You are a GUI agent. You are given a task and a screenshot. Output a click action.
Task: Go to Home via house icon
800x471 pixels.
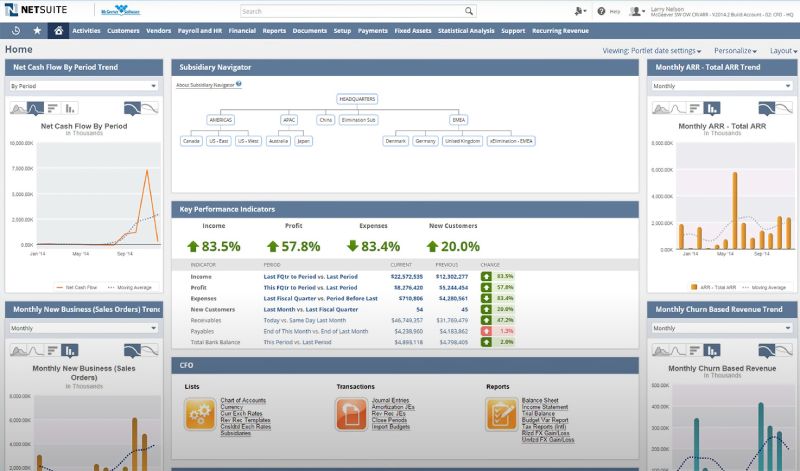pyautogui.click(x=59, y=31)
